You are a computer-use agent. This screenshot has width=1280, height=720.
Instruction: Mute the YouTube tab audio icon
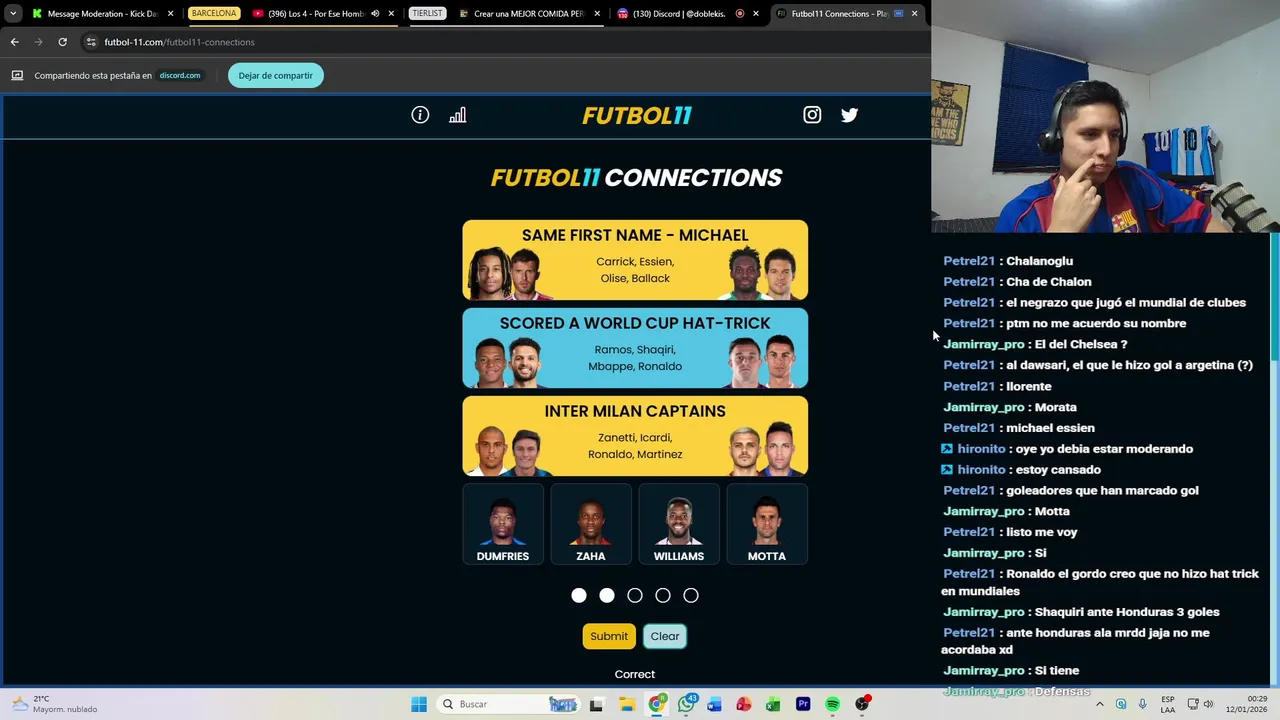[x=375, y=14]
